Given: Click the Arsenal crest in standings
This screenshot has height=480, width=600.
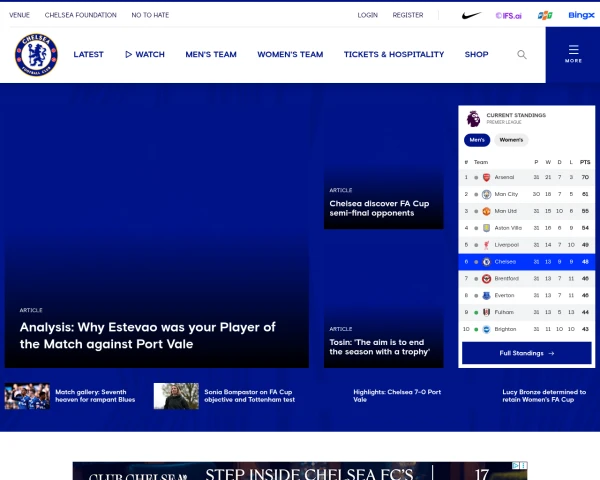Looking at the screenshot, I should 486,177.
